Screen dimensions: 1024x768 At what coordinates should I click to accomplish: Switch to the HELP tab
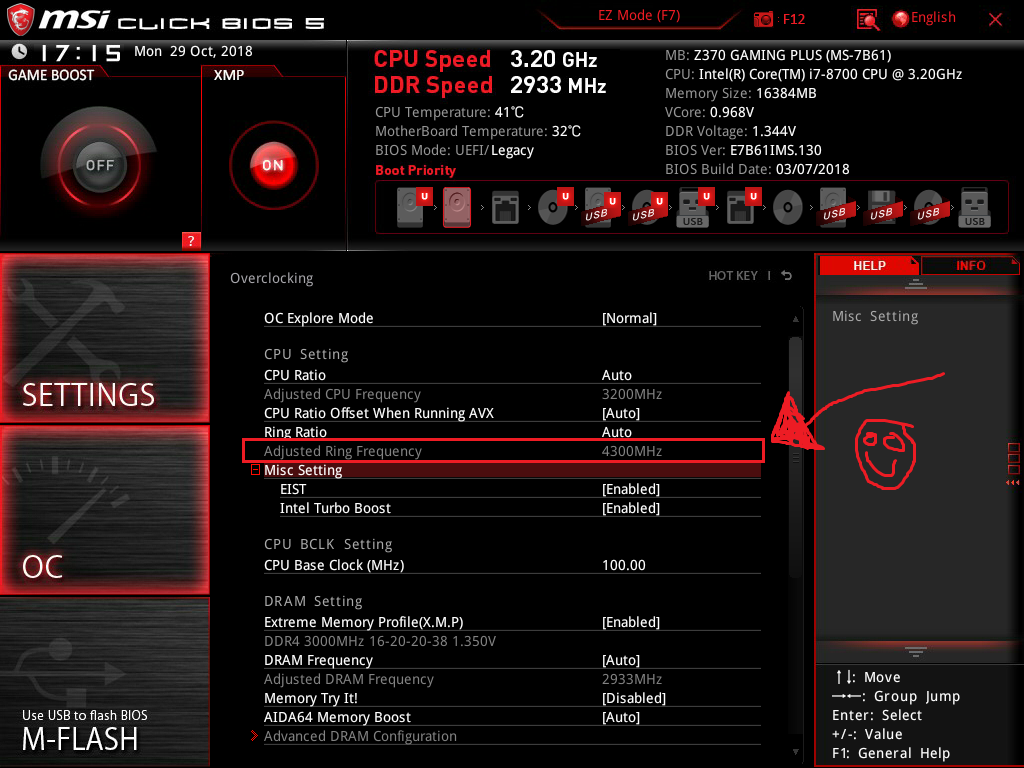869,266
